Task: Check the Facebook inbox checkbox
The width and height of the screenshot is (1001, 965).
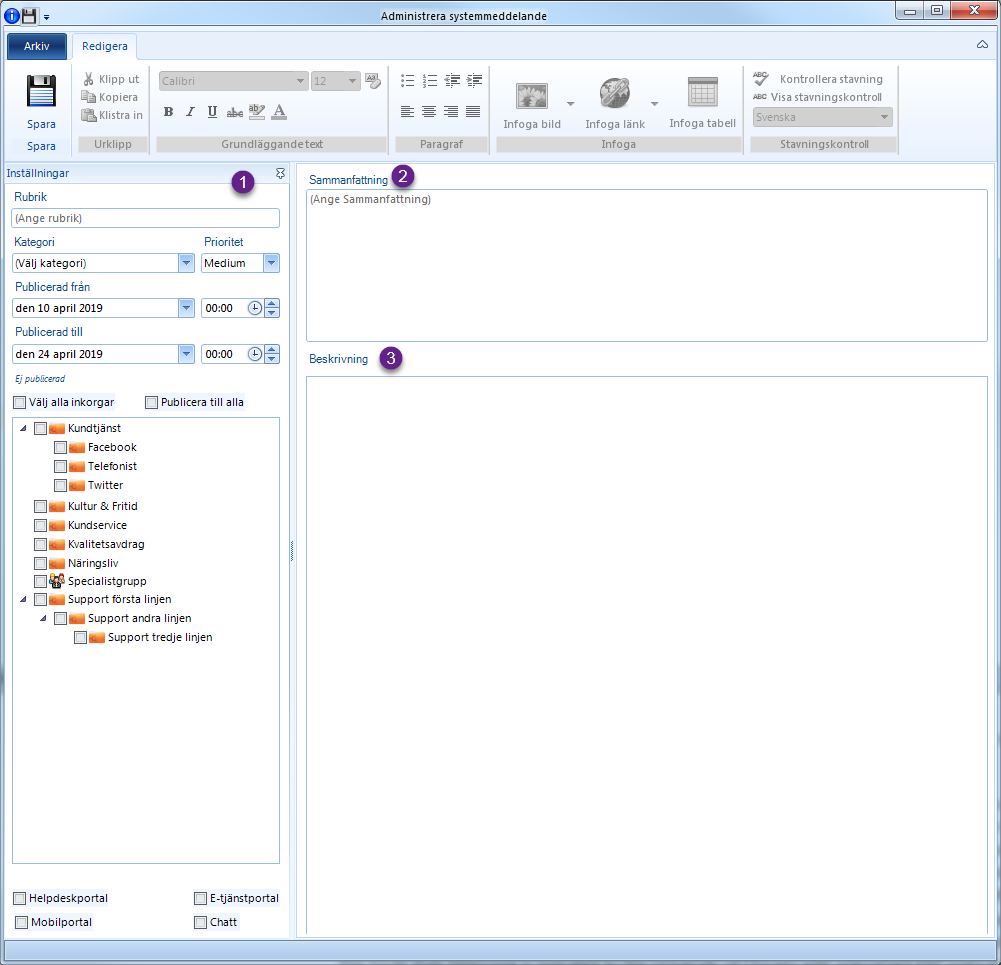Action: point(61,447)
